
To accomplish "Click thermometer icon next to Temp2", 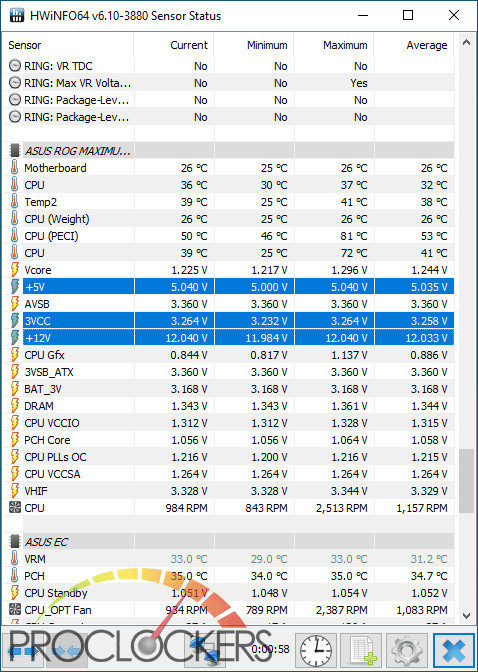I will (15, 202).
